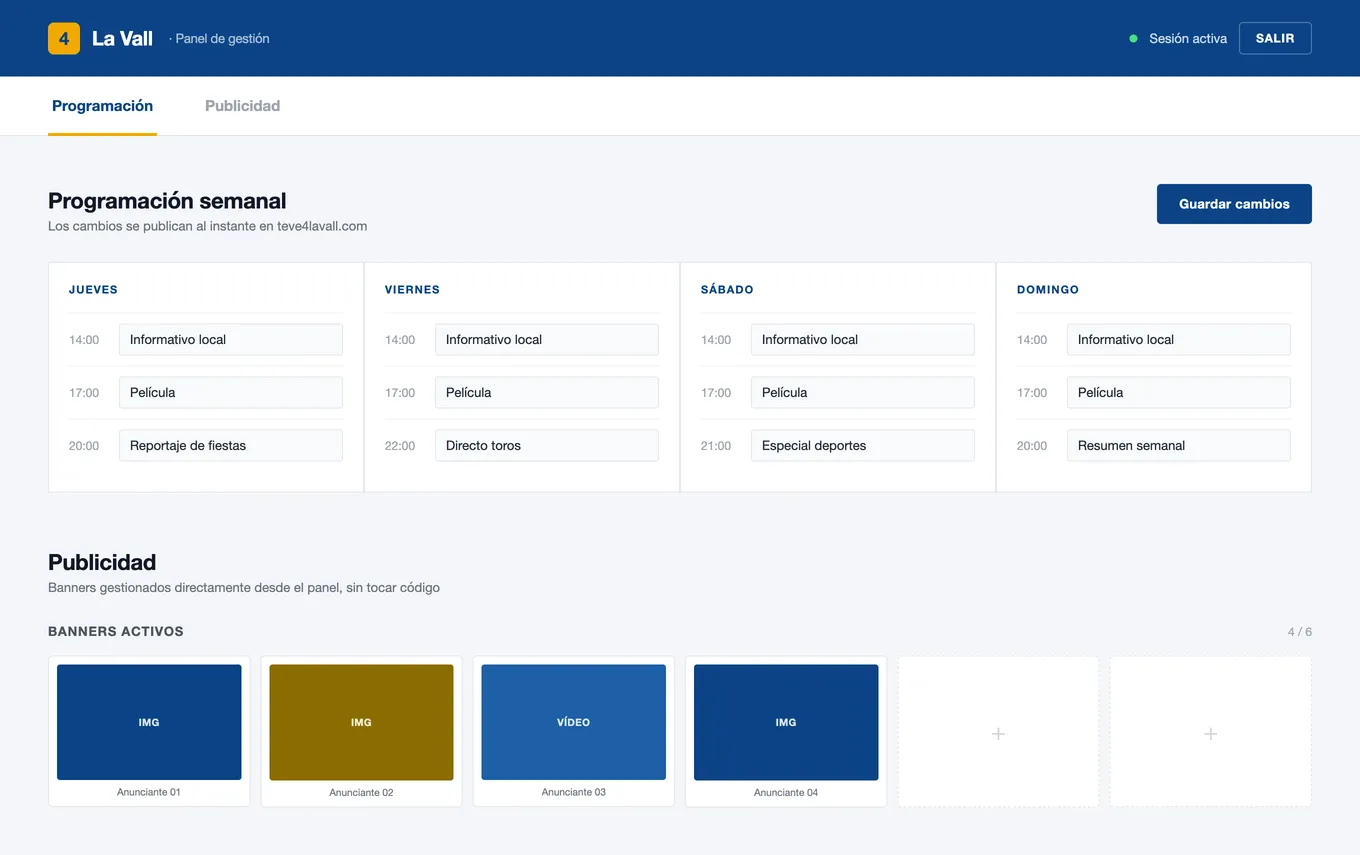Edit Viernes 22:00 Directo toros field
Viewport: 1360px width, 855px height.
[x=547, y=446]
